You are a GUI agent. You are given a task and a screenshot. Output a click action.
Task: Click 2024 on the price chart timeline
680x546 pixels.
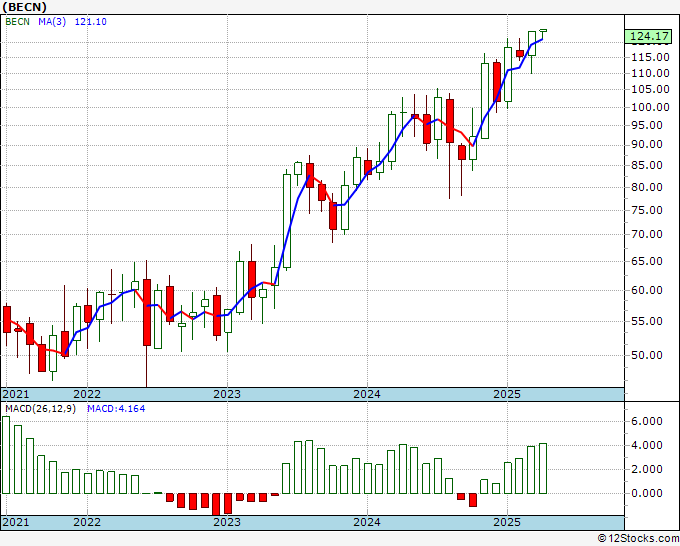(367, 394)
